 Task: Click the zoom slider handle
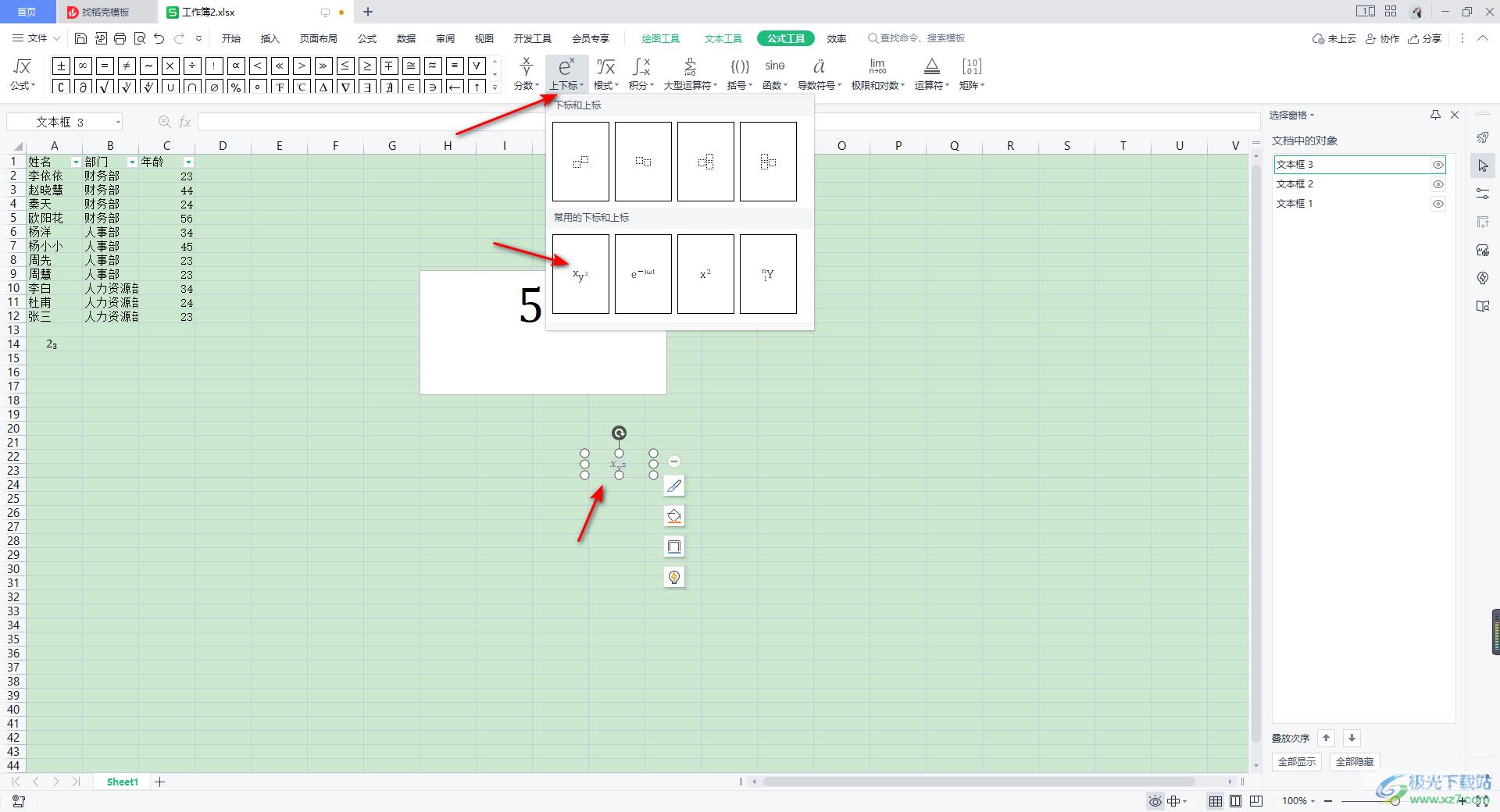(x=1395, y=801)
